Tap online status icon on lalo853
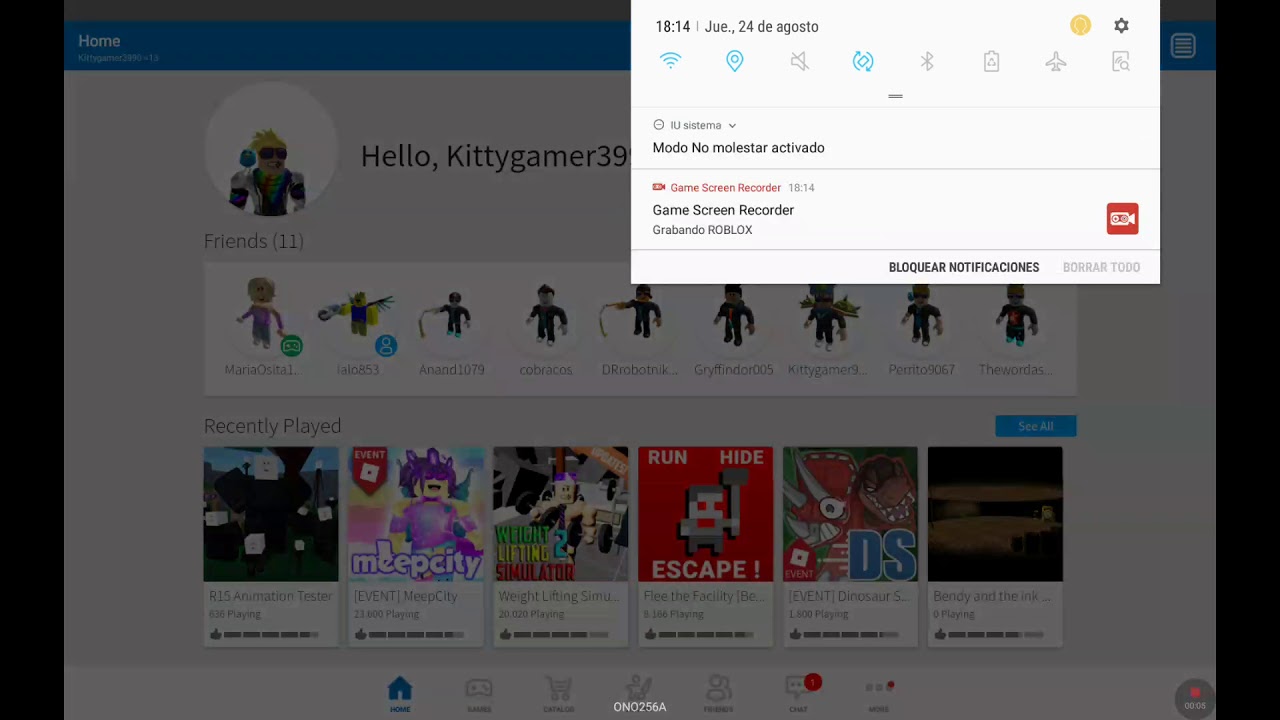This screenshot has height=720, width=1280. click(386, 346)
